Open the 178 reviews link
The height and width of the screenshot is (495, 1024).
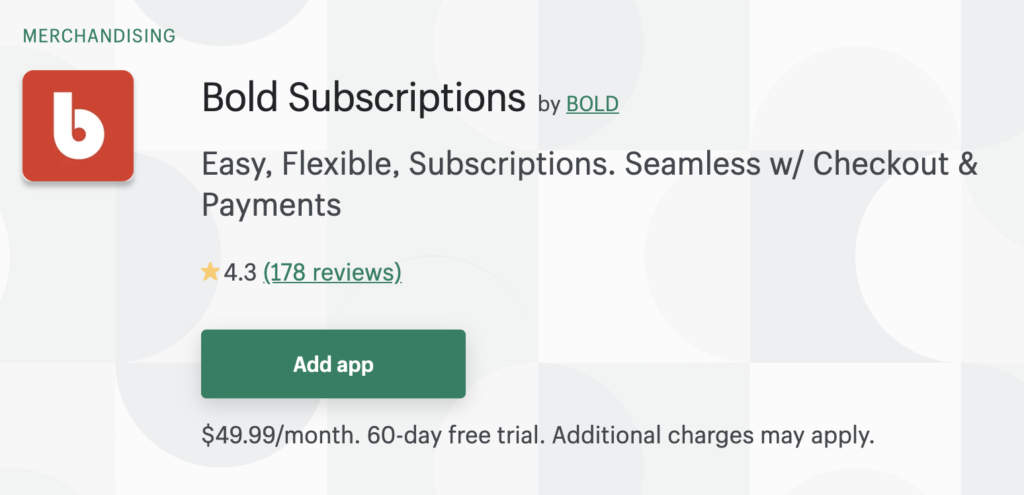coord(332,272)
